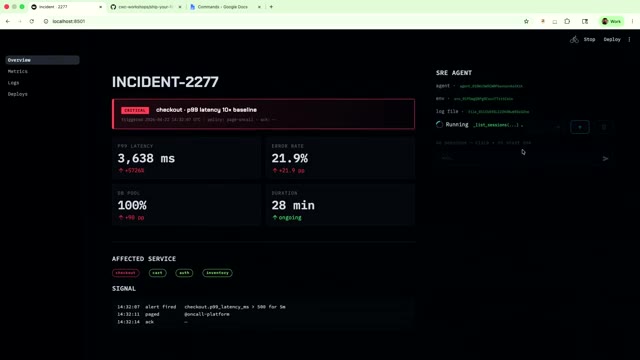
Task: Close the Commands Google Docs tab
Action: pyautogui.click(x=259, y=7)
